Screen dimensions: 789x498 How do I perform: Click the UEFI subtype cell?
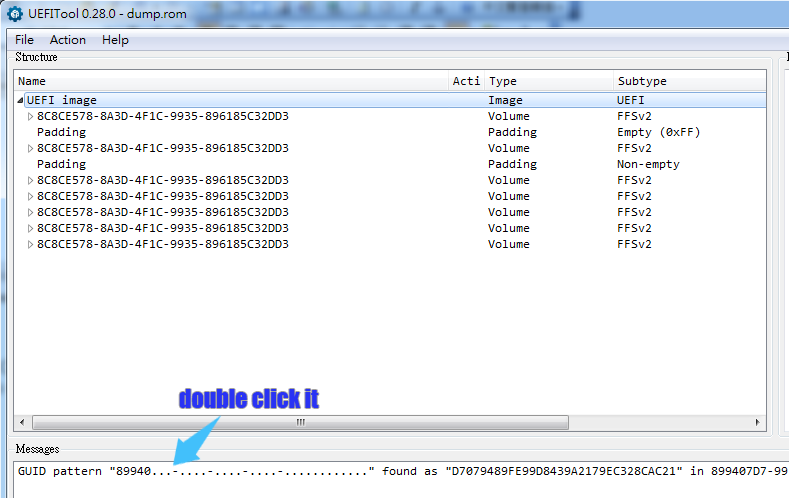coord(630,100)
